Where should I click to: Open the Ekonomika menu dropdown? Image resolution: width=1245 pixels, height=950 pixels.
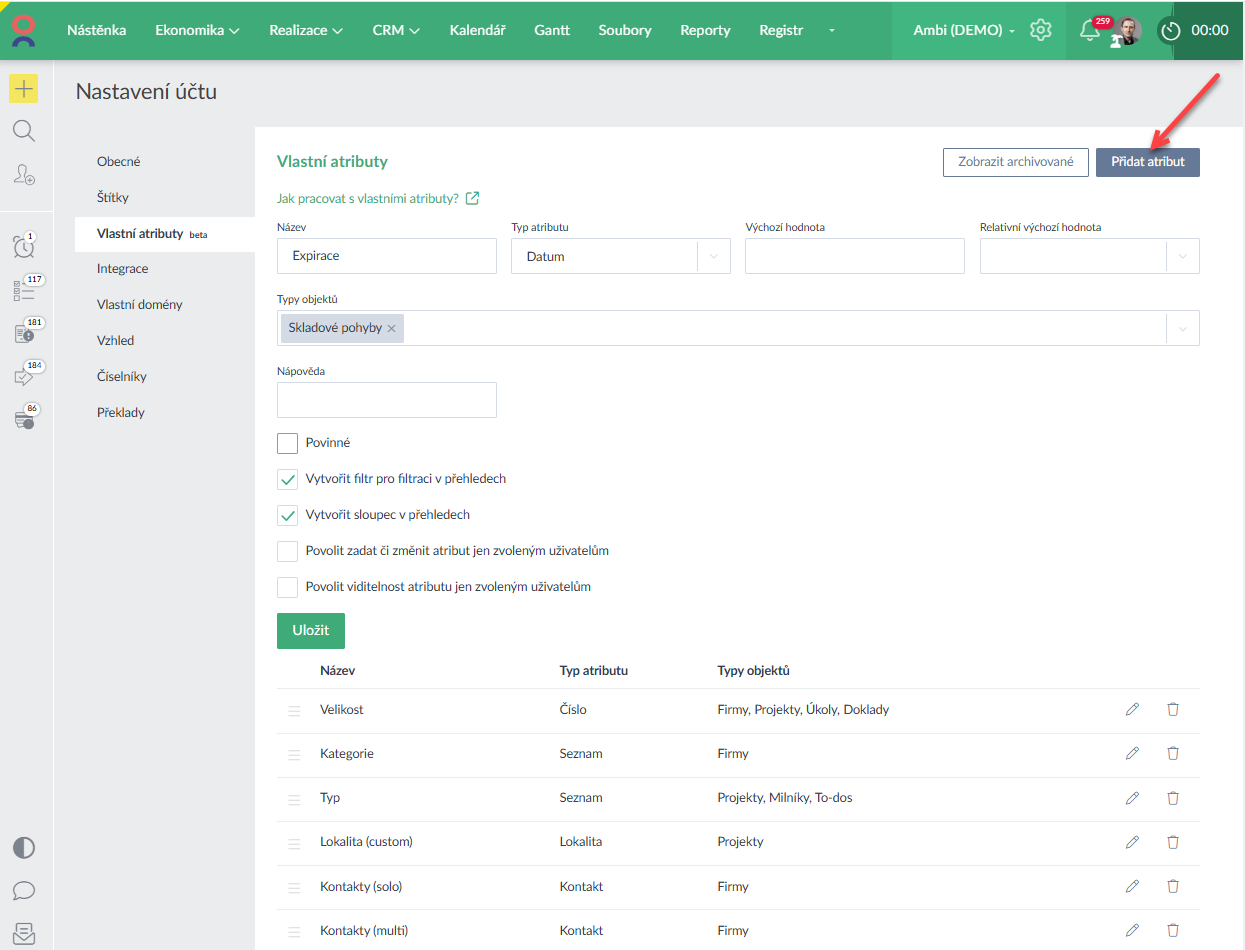pos(197,30)
